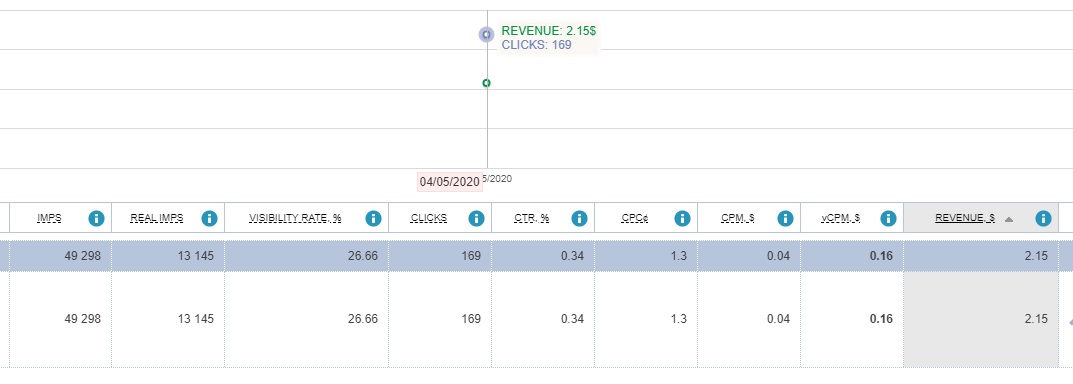Show info tooltip for CTR, % column
The width and height of the screenshot is (1073, 384).
point(579,218)
